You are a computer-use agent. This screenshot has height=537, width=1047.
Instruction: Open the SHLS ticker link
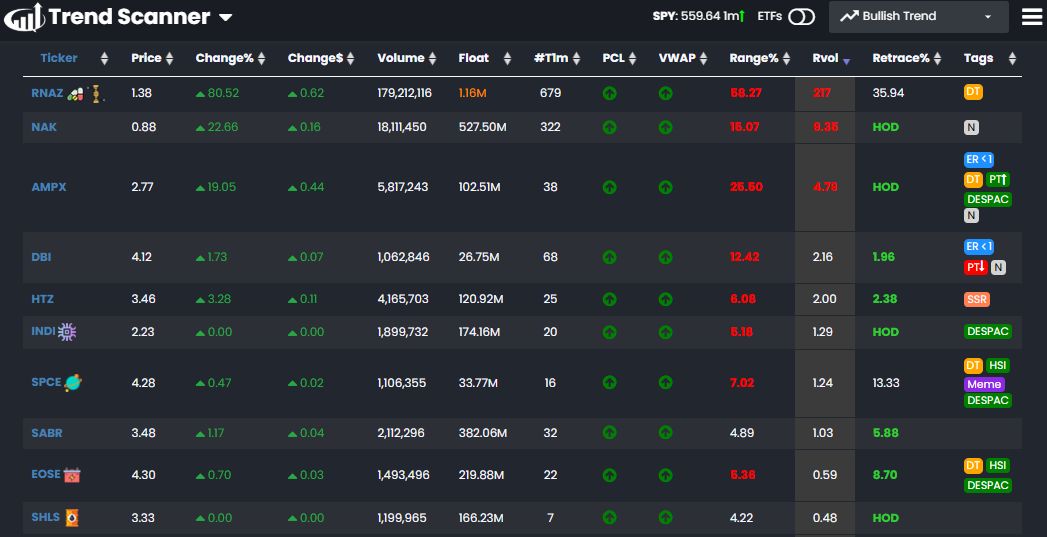click(45, 518)
